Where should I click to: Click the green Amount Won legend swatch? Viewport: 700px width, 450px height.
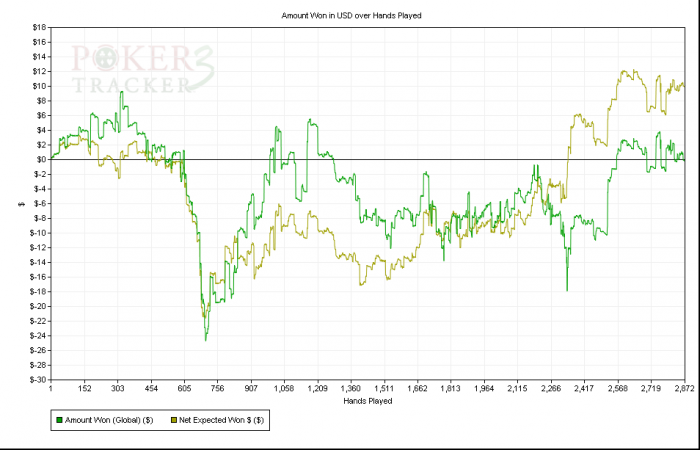(x=59, y=420)
